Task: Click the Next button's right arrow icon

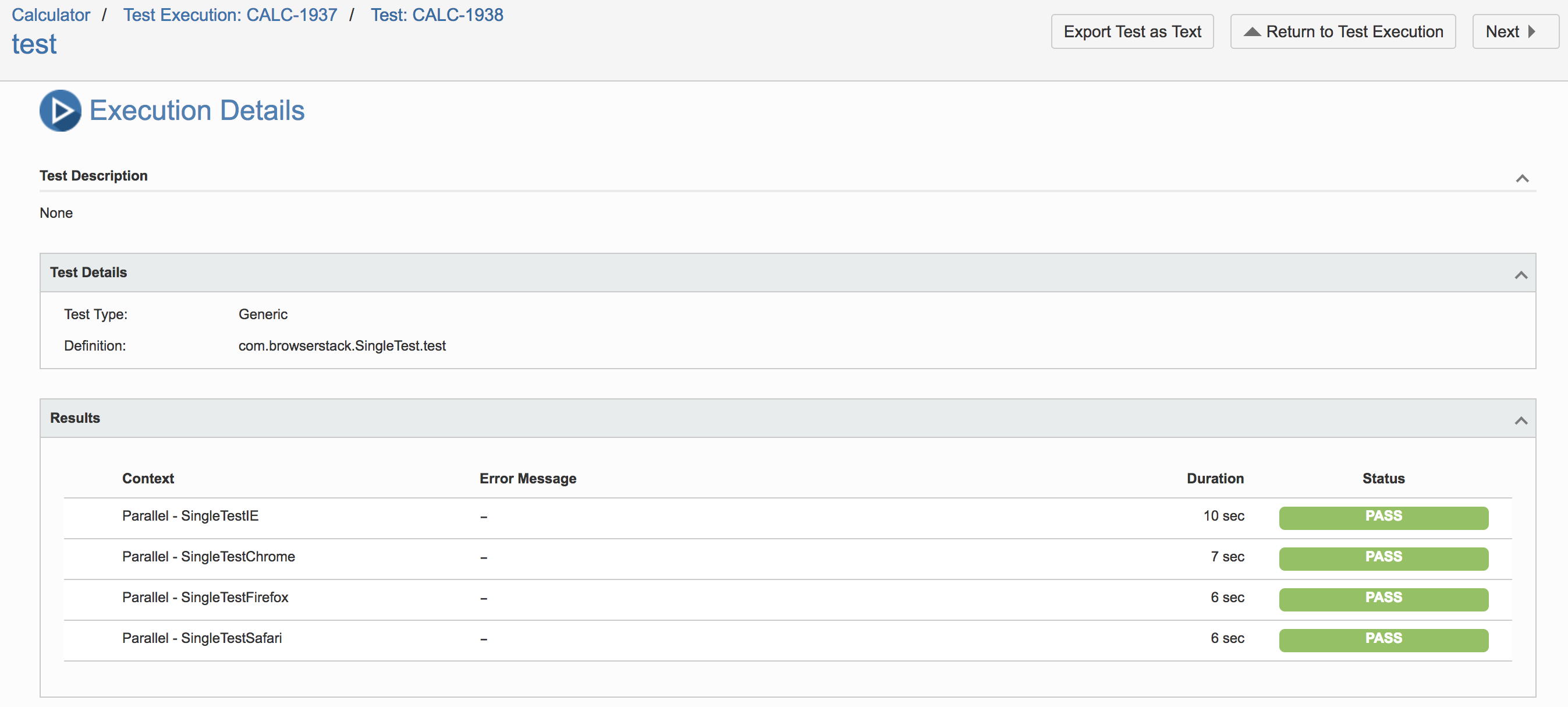Action: (1532, 31)
